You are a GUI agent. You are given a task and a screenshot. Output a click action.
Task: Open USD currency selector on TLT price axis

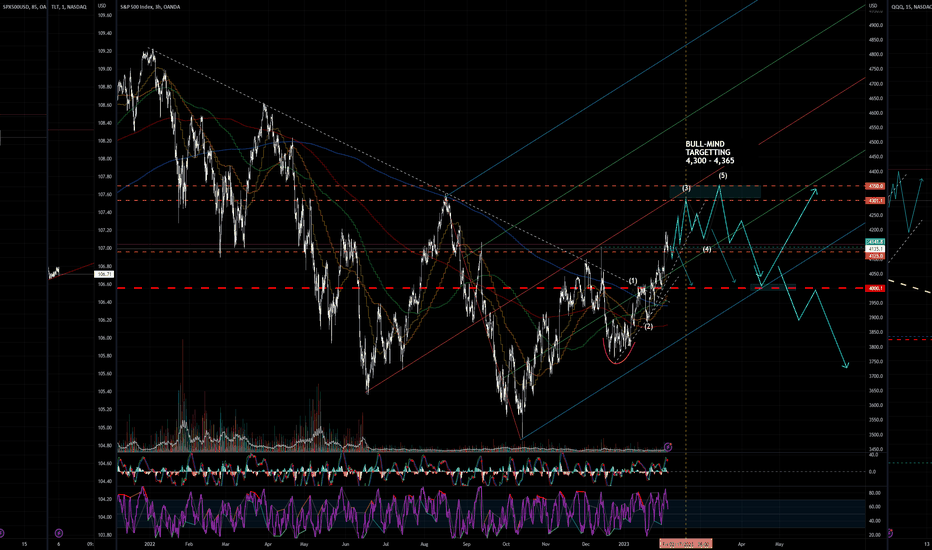point(102,6)
